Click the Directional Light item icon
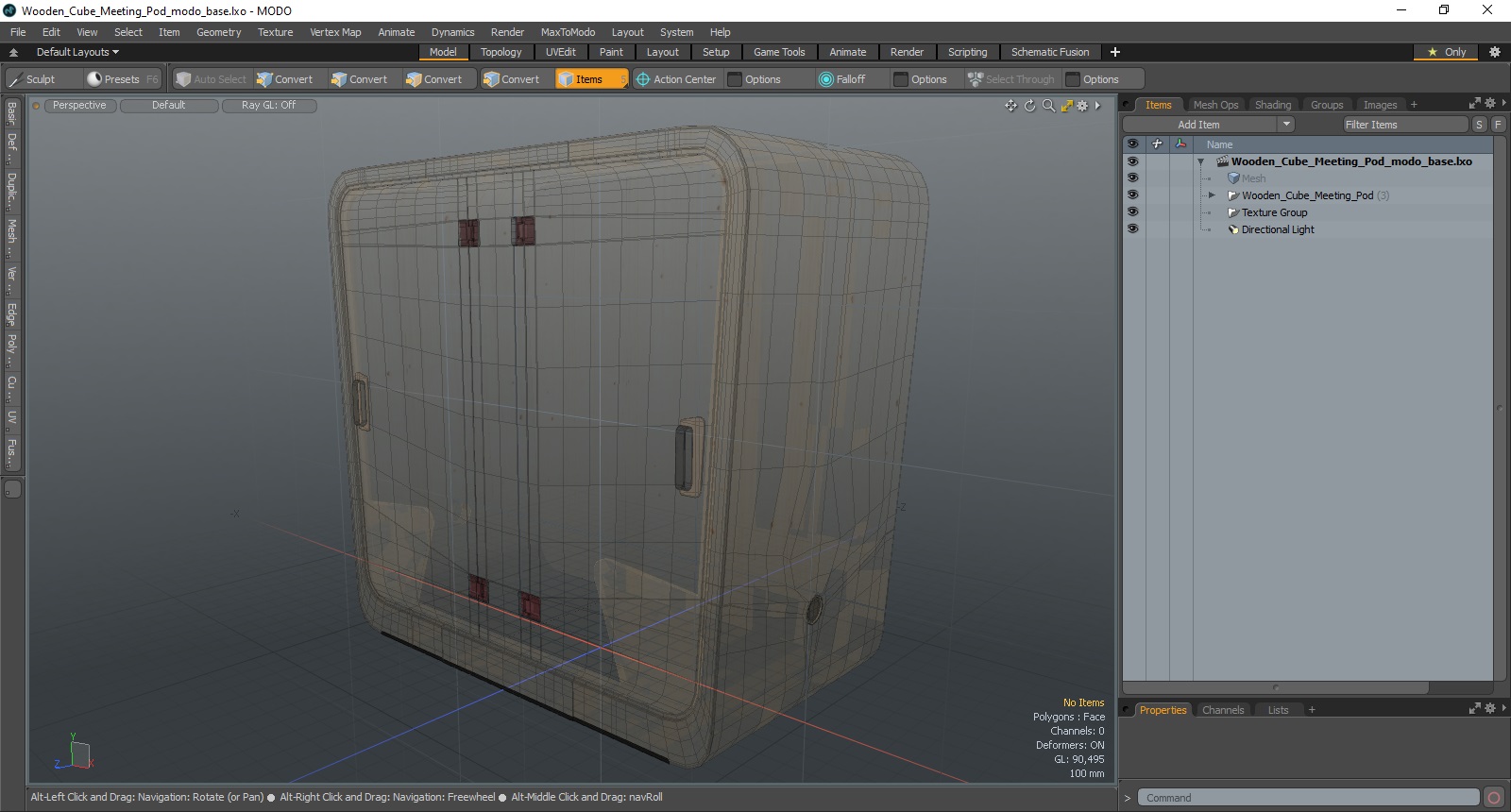Viewport: 1511px width, 812px height. coord(1232,229)
